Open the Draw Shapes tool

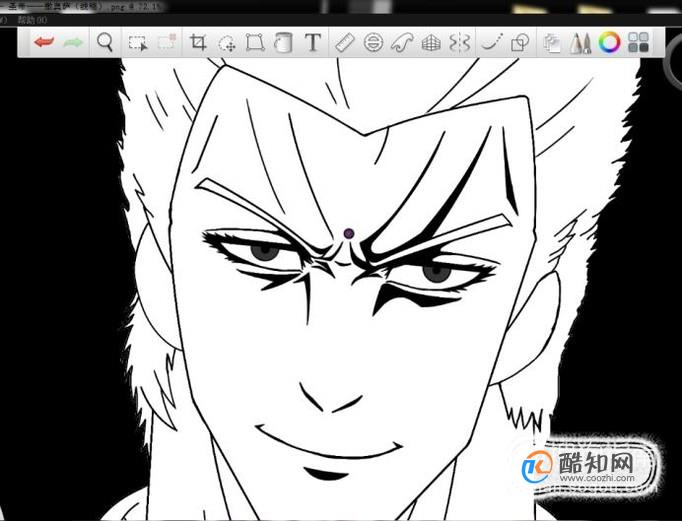(520, 43)
